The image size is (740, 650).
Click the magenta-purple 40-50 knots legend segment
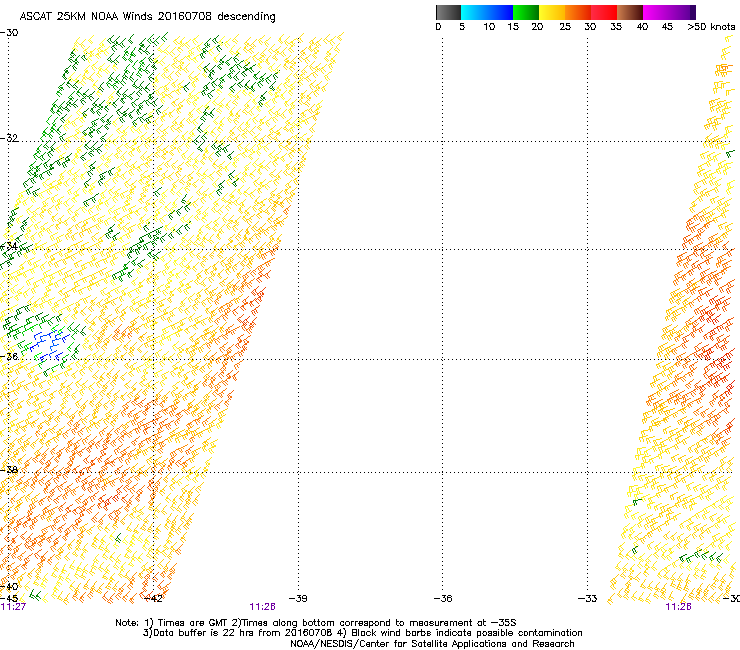(669, 12)
